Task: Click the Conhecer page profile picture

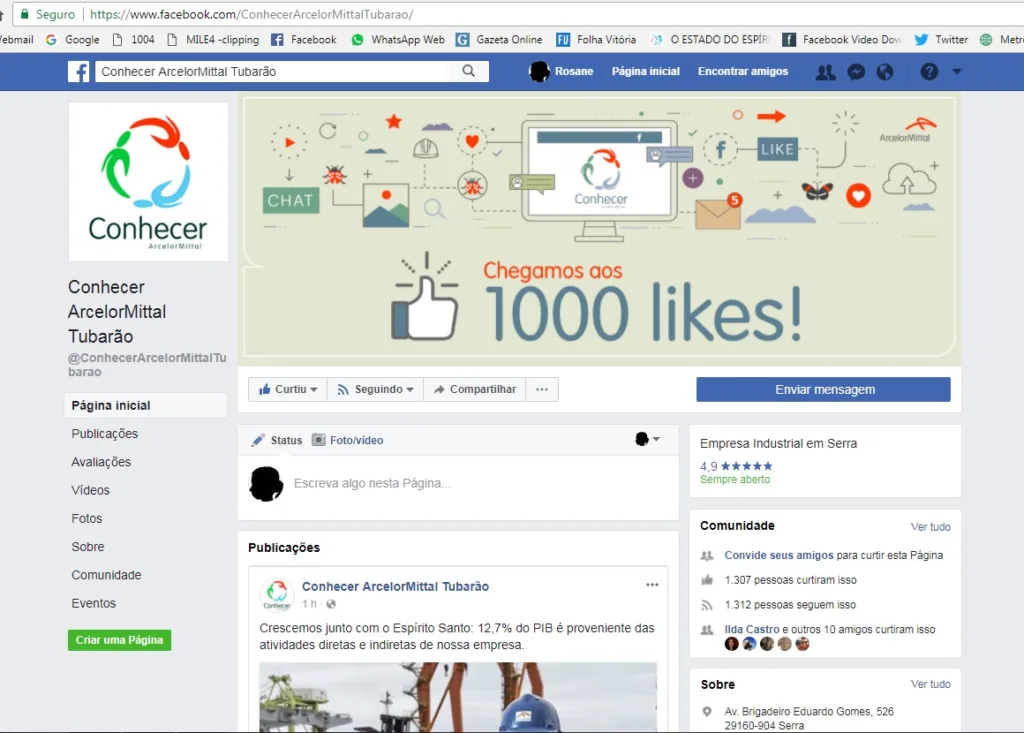Action: click(x=148, y=182)
